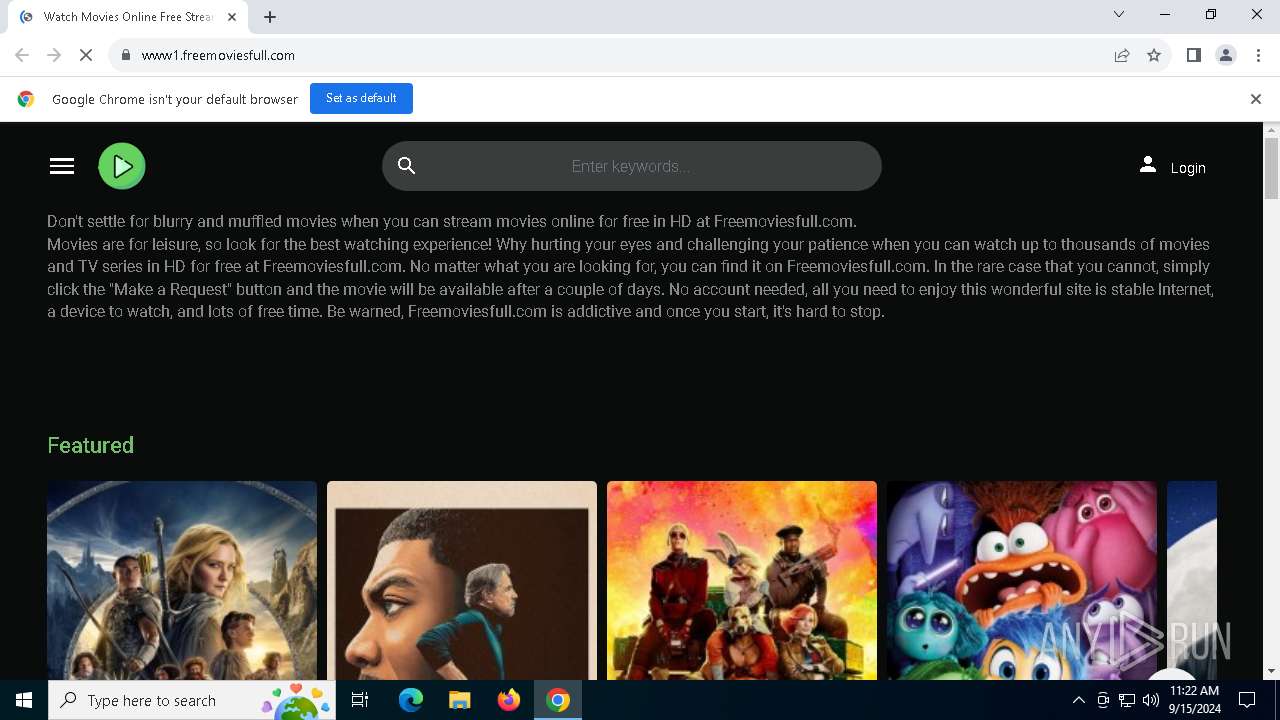Launch Microsoft Edge from the taskbar
The height and width of the screenshot is (720, 1280).
[x=411, y=700]
